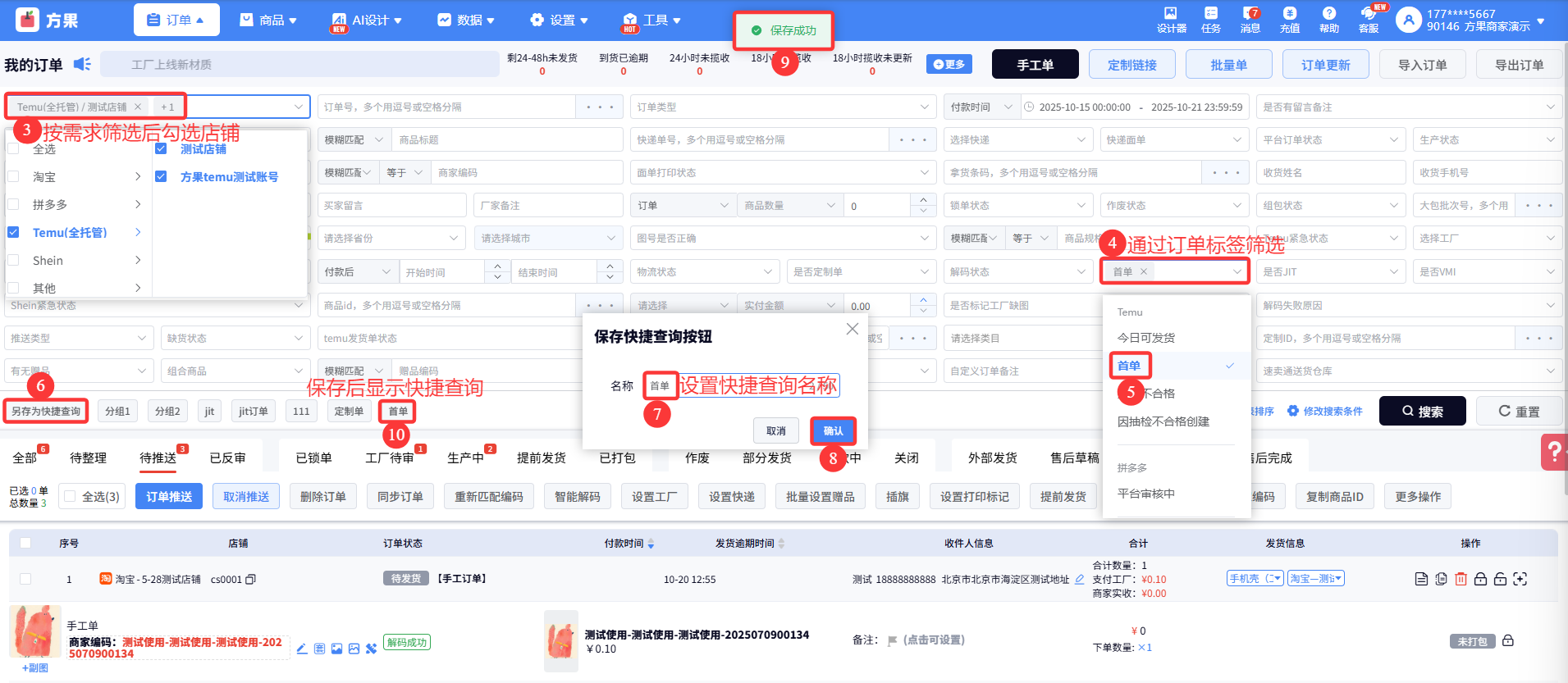The width and height of the screenshot is (1568, 683).
Task: Uncheck the 测试店铺 store checkbox
Action: tap(161, 148)
